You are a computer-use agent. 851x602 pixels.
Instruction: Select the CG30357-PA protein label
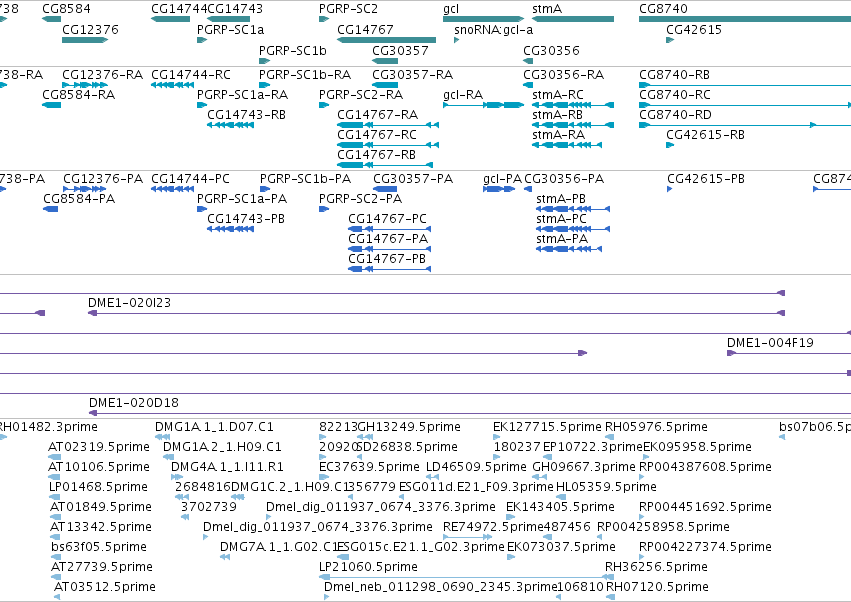click(x=413, y=179)
